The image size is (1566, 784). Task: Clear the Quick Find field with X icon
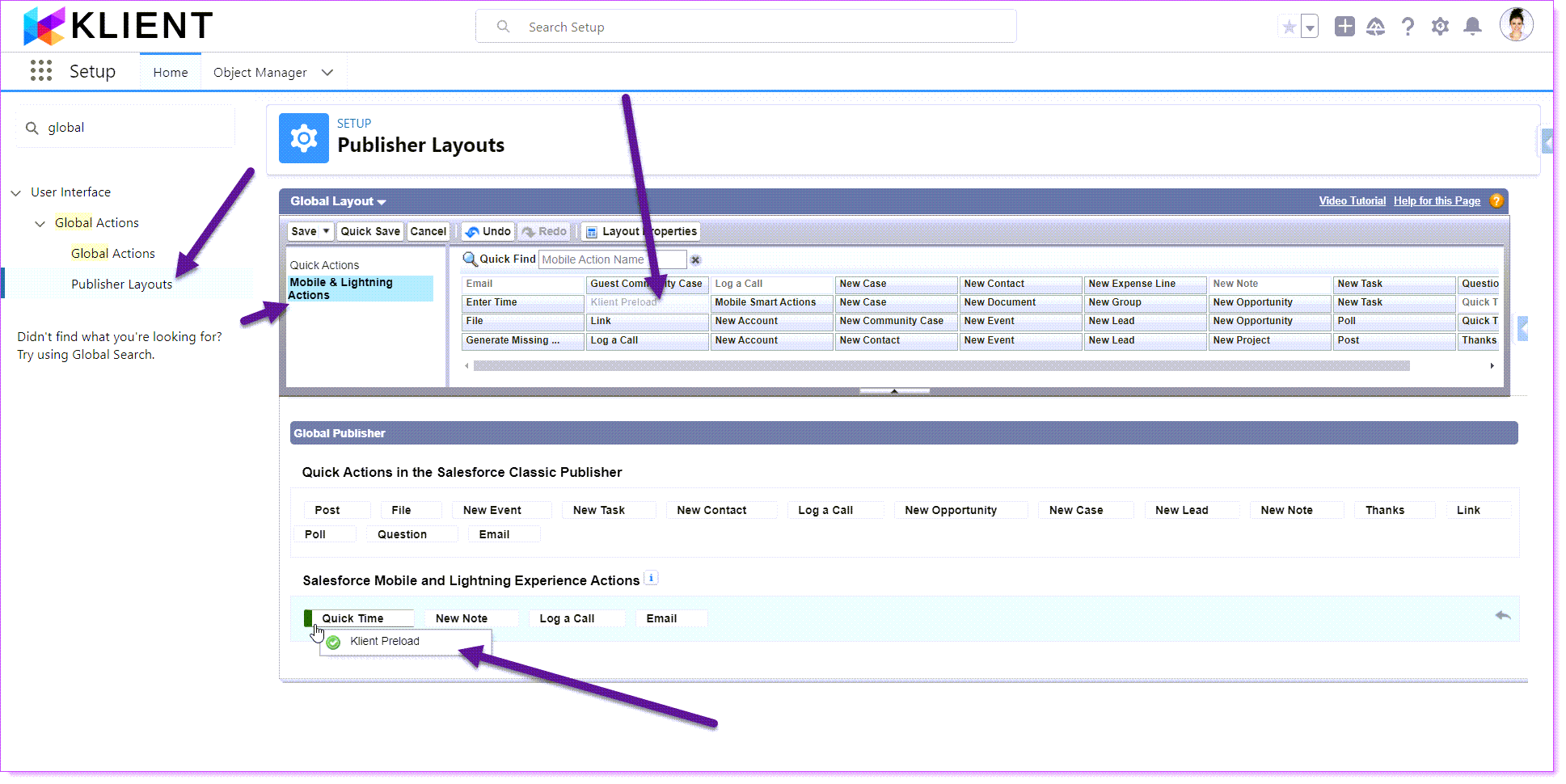click(695, 260)
